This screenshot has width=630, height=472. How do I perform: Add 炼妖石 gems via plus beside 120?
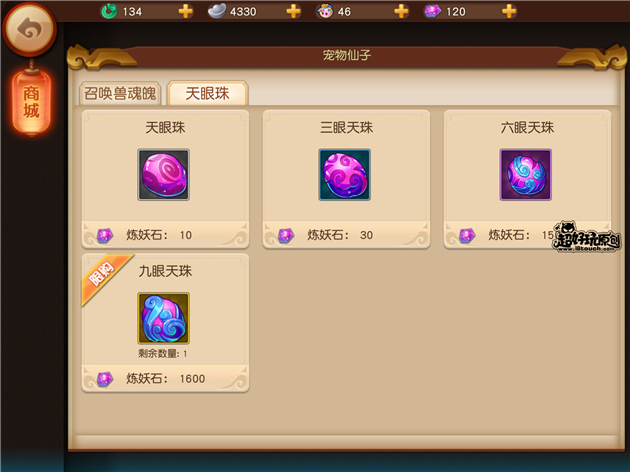click(x=509, y=11)
